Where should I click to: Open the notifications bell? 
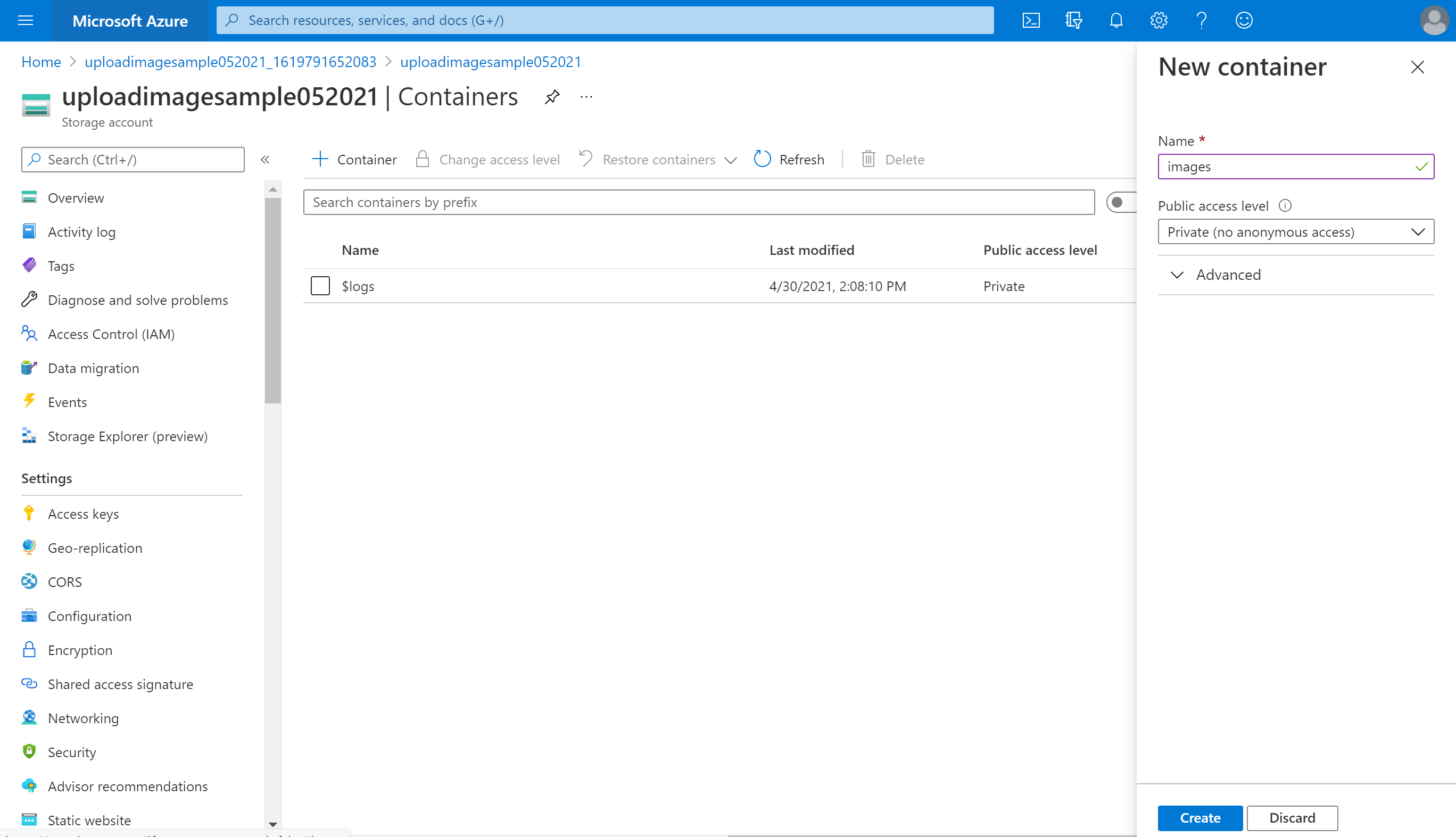(1116, 21)
